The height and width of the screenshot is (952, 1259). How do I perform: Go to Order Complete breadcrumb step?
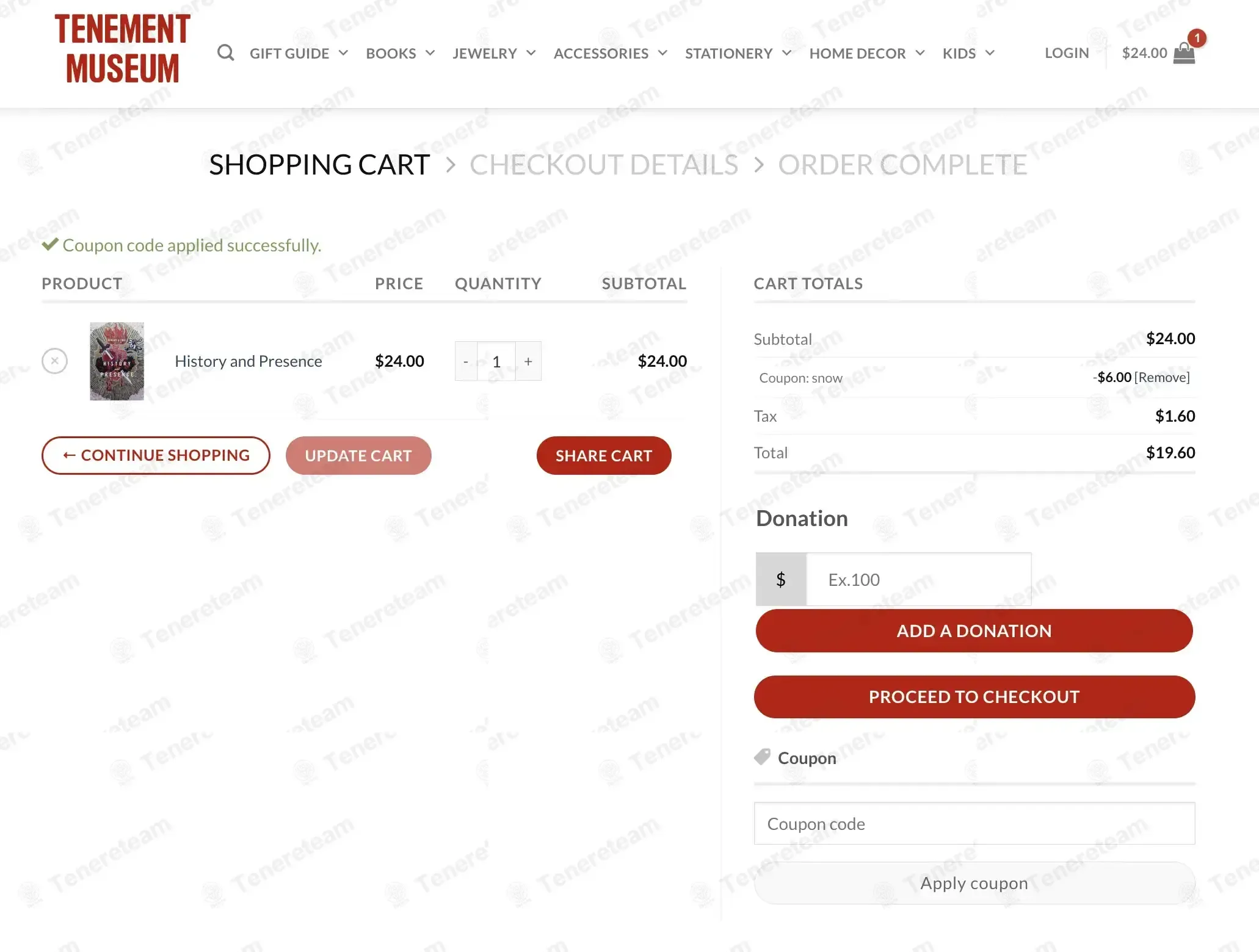pyautogui.click(x=902, y=165)
